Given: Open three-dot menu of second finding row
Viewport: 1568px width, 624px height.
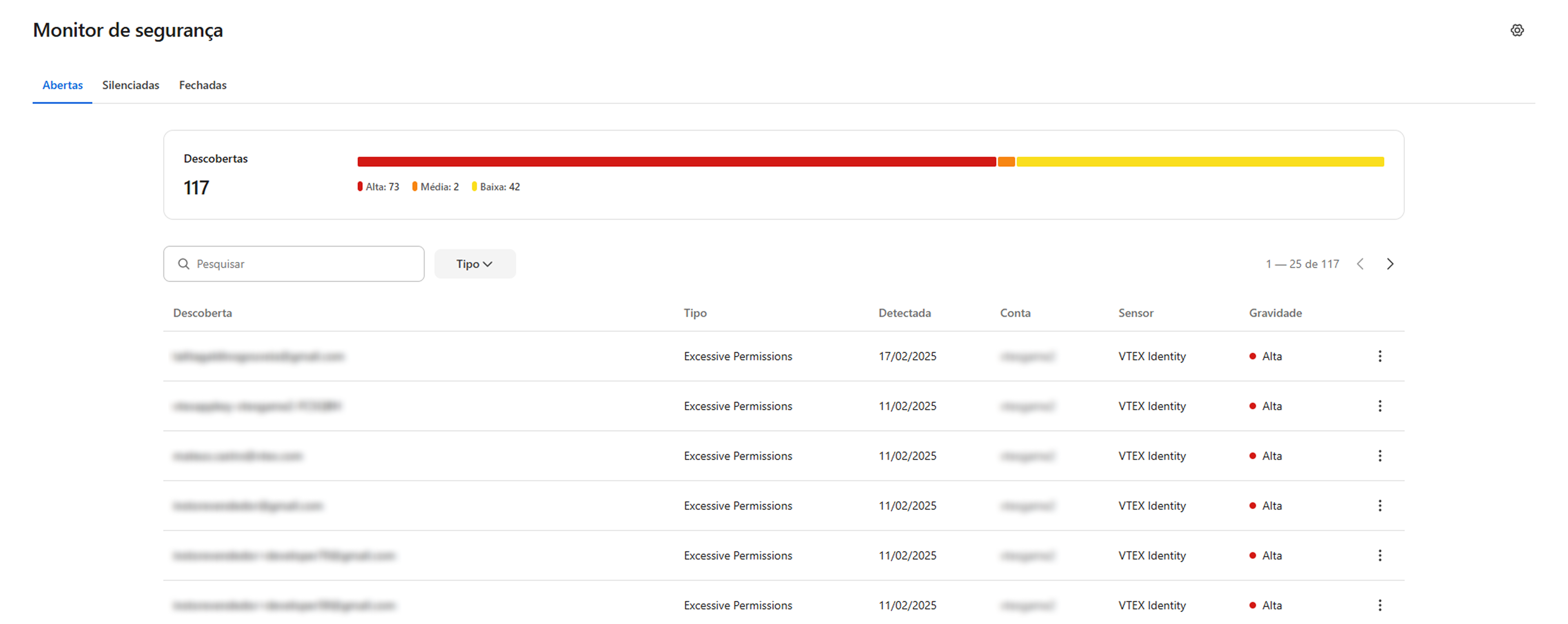Looking at the screenshot, I should 1379,406.
